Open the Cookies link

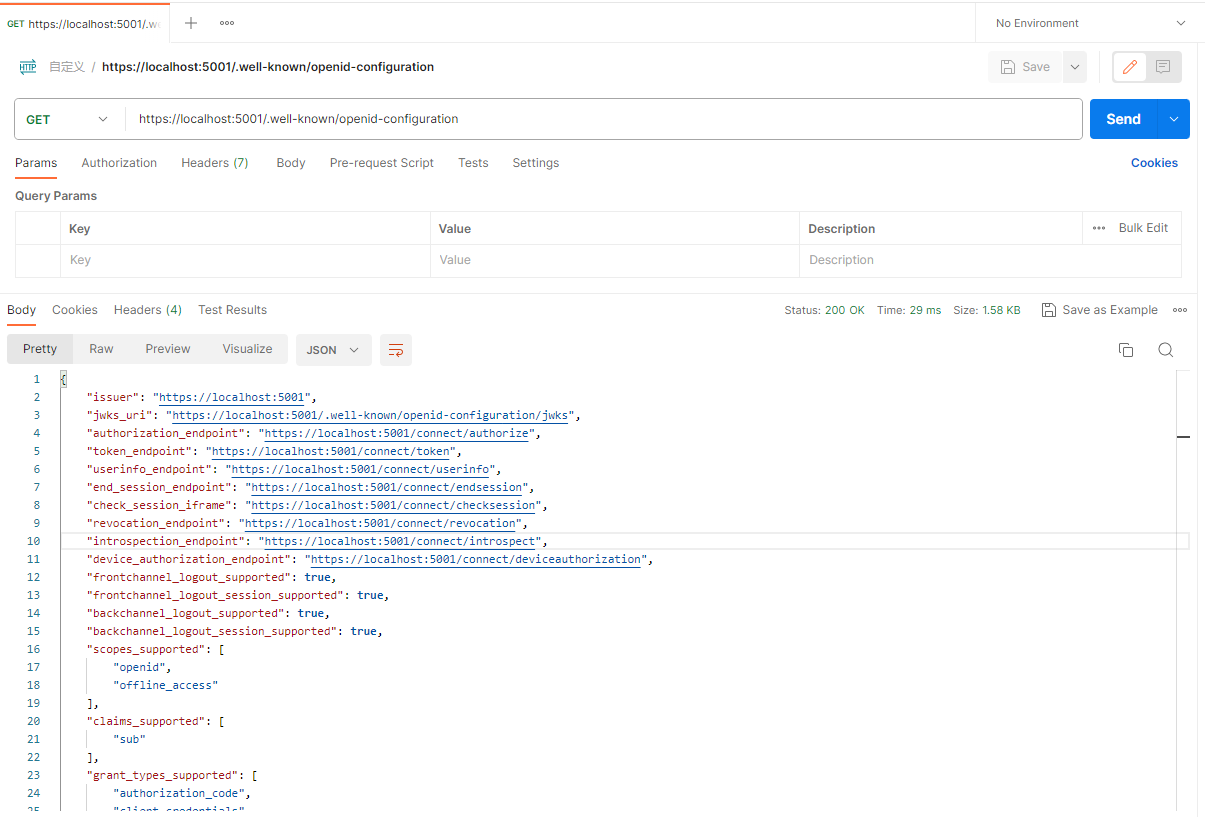click(x=1154, y=163)
